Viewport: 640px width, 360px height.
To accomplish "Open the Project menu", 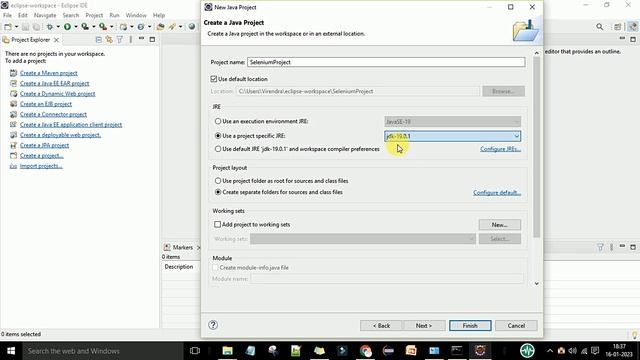I will point(94,15).
